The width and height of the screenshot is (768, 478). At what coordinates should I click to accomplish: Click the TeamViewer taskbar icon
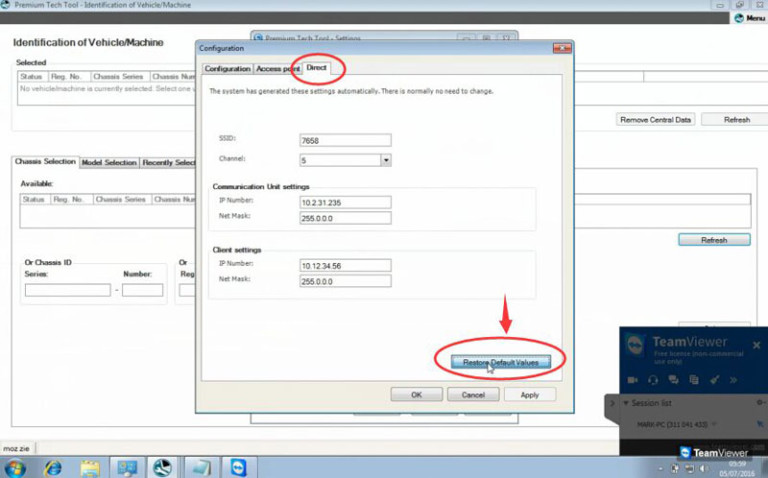[237, 467]
